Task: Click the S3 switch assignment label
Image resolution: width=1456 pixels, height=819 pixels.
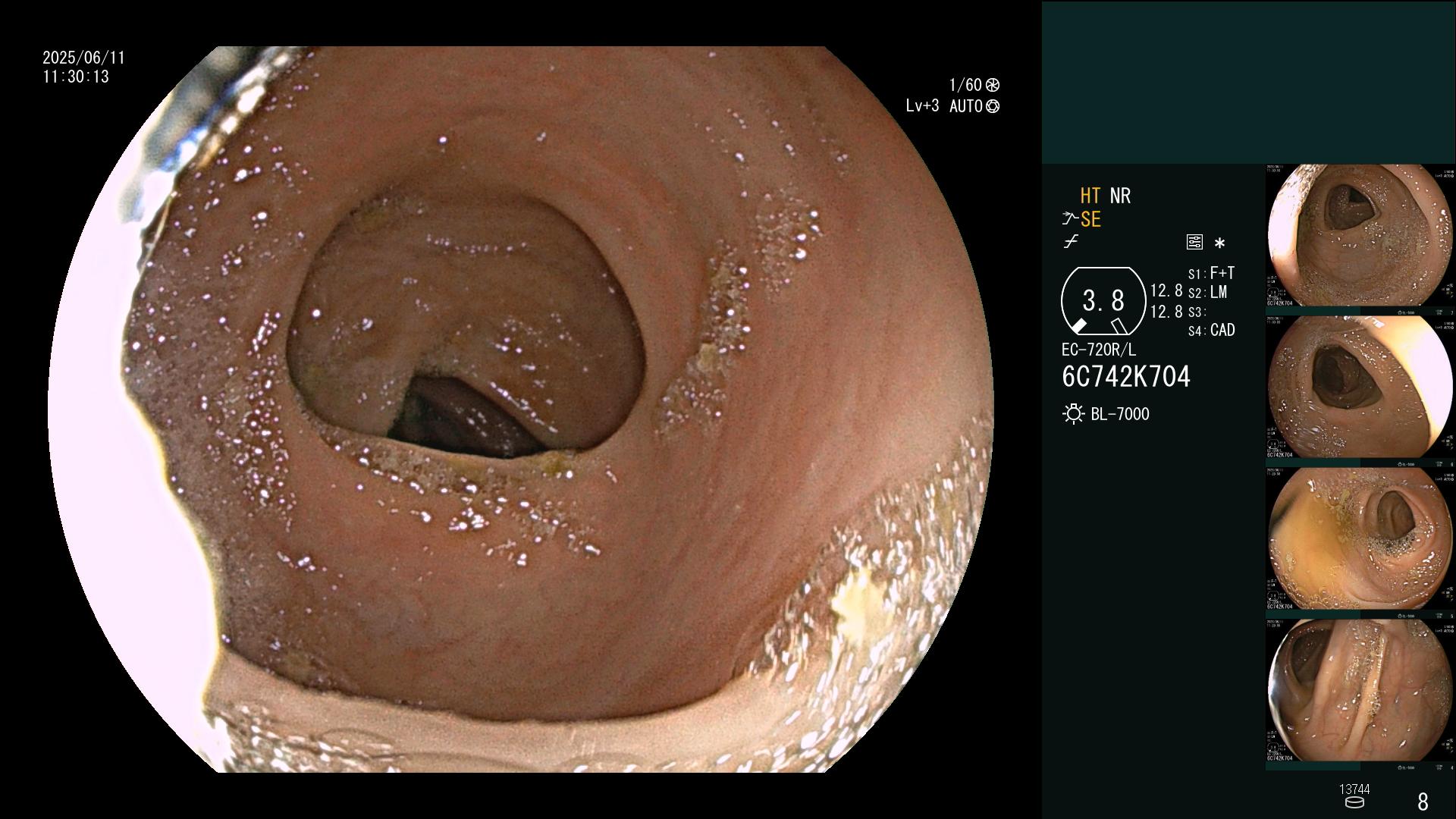Action: coord(1197,312)
